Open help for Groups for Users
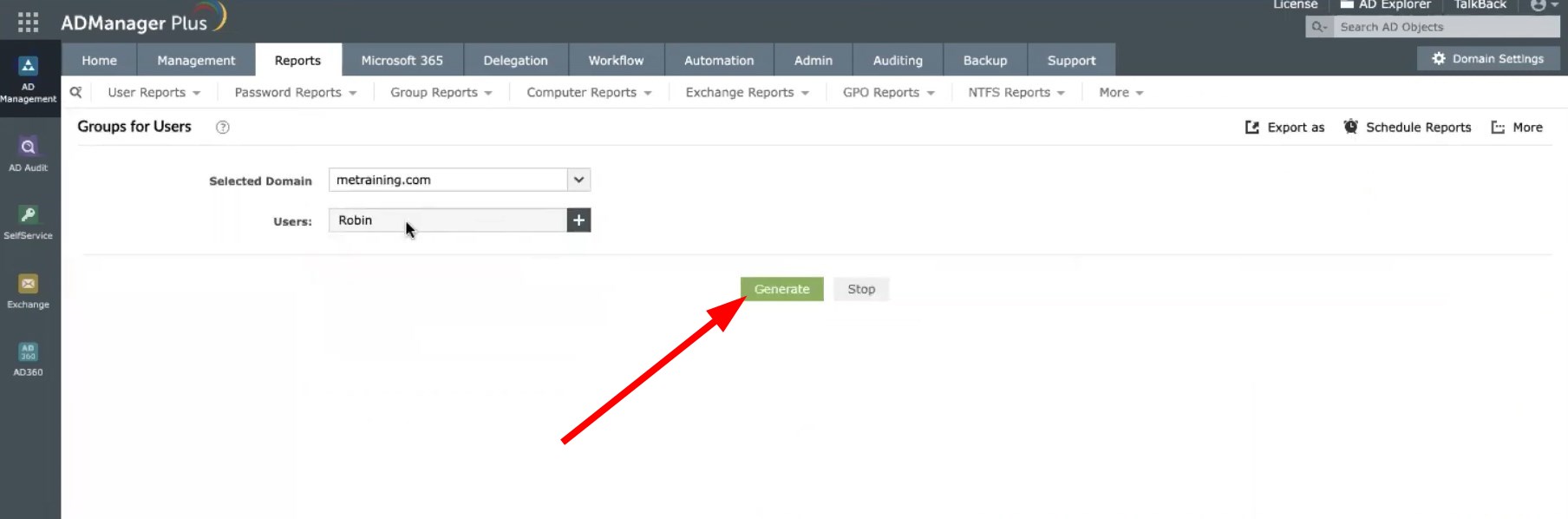 [x=223, y=127]
